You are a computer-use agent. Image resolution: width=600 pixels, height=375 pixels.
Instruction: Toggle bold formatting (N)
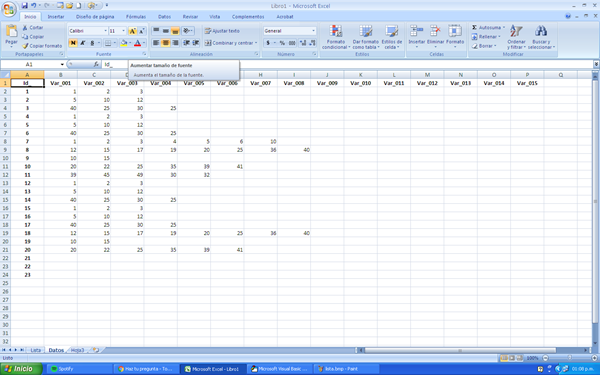(73, 43)
